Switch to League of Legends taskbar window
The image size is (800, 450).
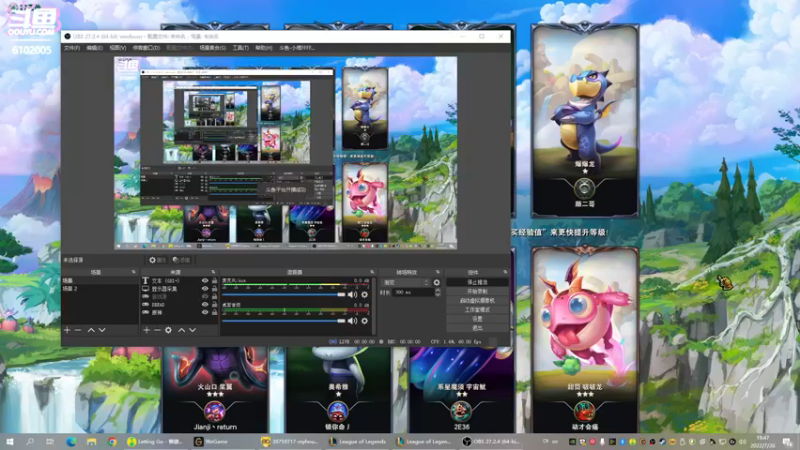pyautogui.click(x=359, y=441)
